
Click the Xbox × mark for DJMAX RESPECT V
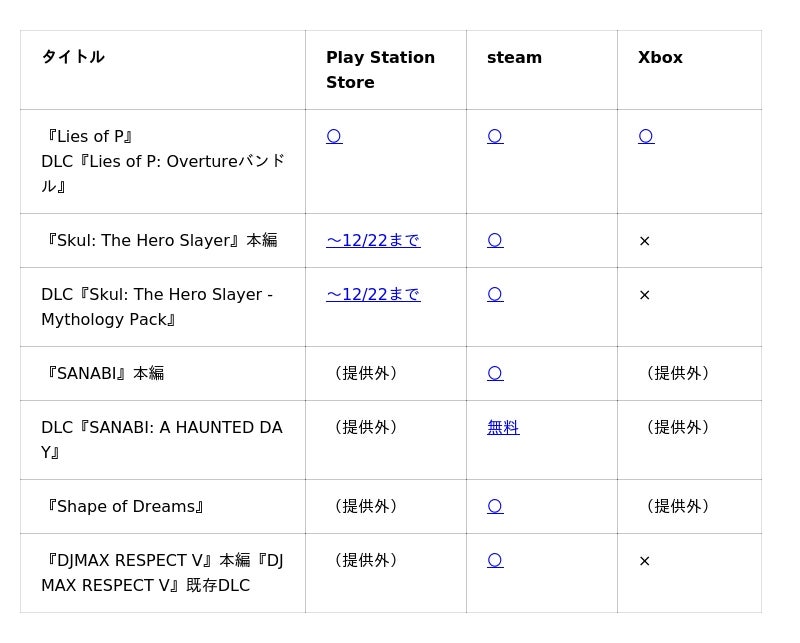click(644, 561)
